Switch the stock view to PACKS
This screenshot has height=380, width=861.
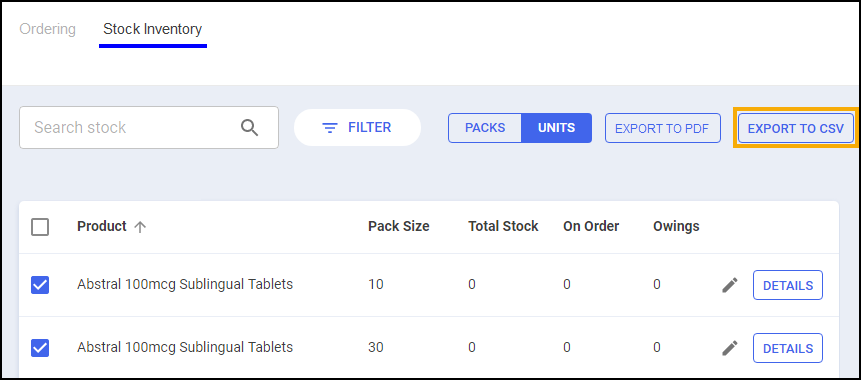point(485,128)
